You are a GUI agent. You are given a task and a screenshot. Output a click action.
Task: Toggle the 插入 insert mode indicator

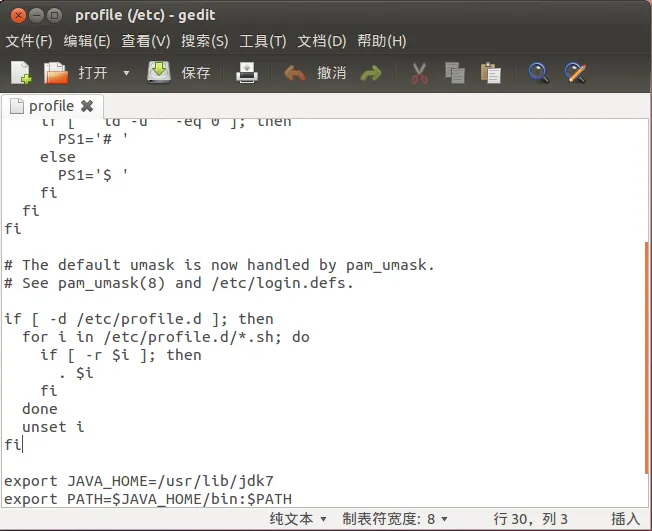625,519
